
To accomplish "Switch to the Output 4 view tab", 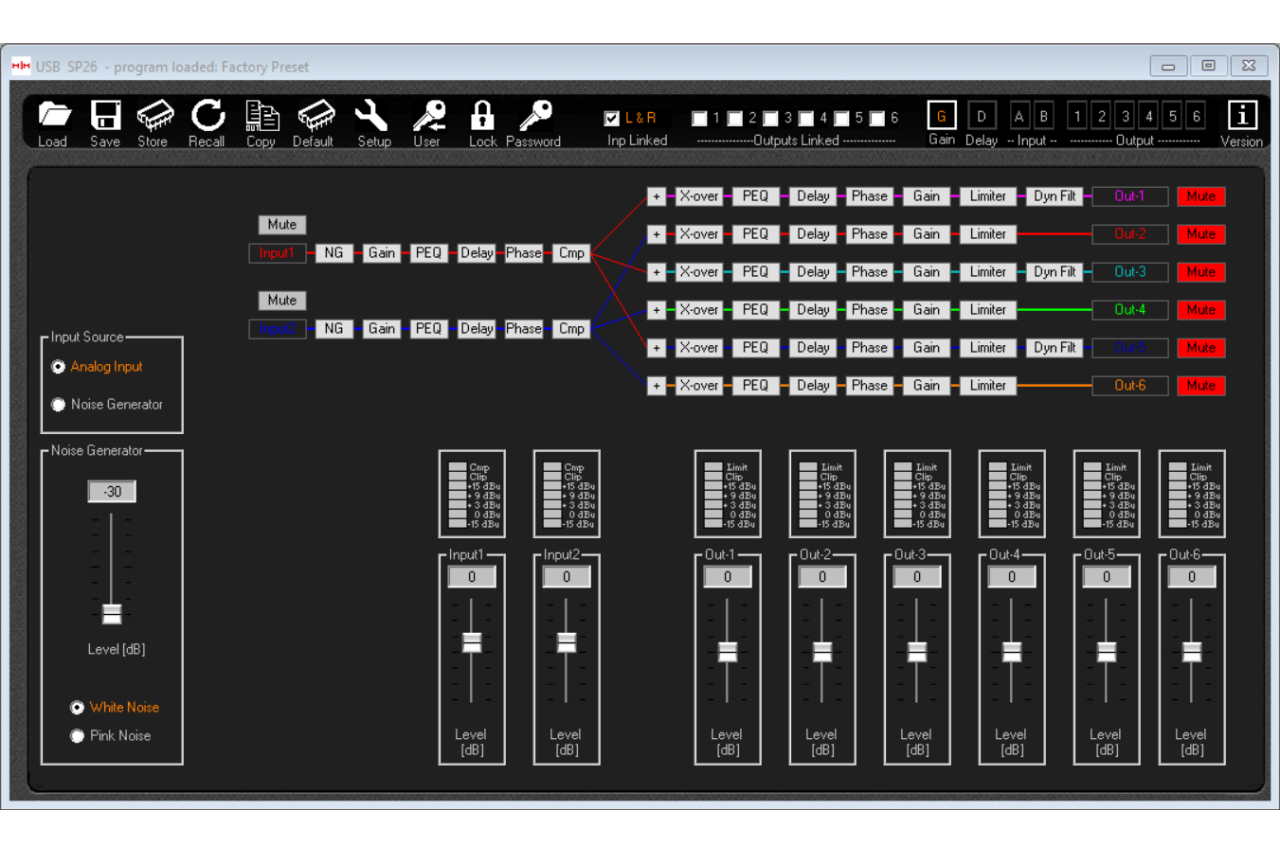I will point(1149,116).
